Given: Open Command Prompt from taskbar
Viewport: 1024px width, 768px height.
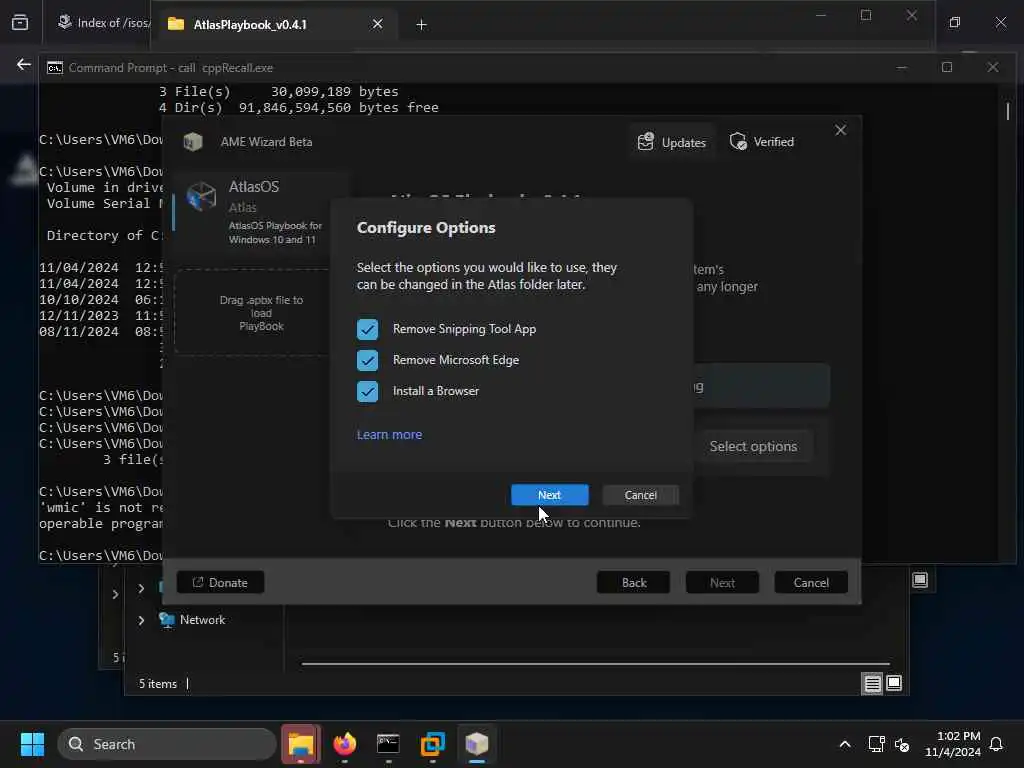Looking at the screenshot, I should (x=388, y=744).
